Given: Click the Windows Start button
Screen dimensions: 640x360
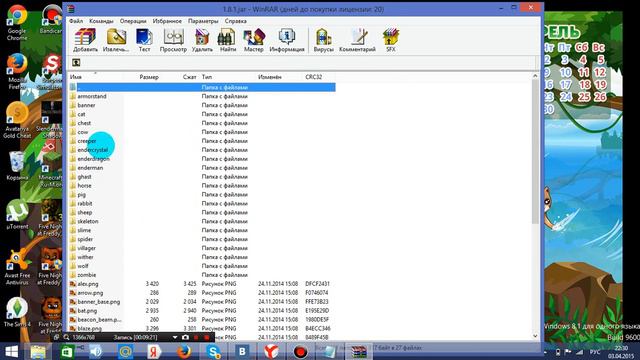Looking at the screenshot, I should (11, 351).
